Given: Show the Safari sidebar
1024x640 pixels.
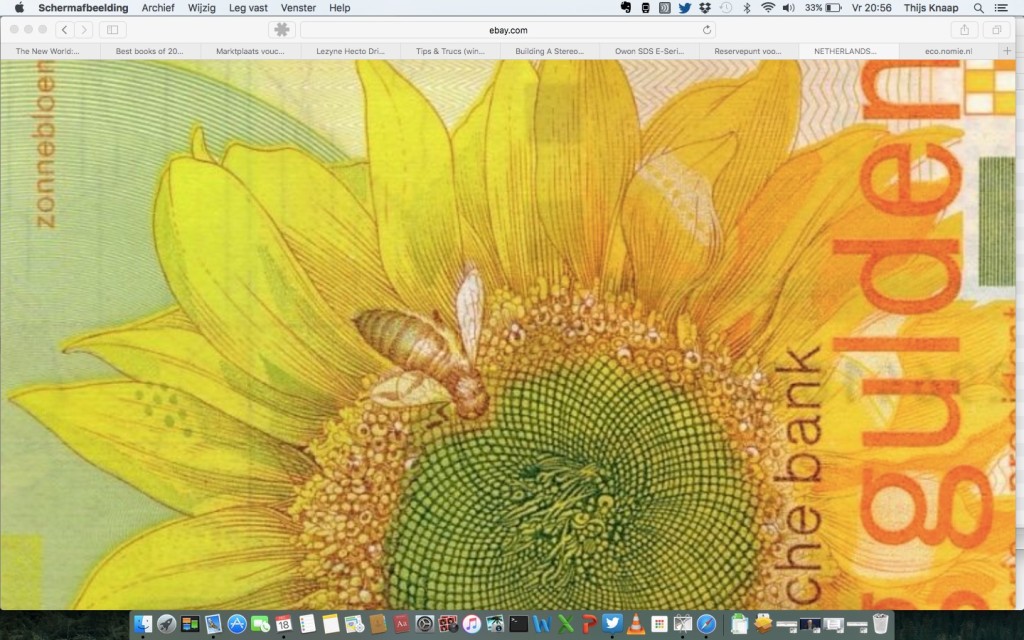Looking at the screenshot, I should click(112, 29).
